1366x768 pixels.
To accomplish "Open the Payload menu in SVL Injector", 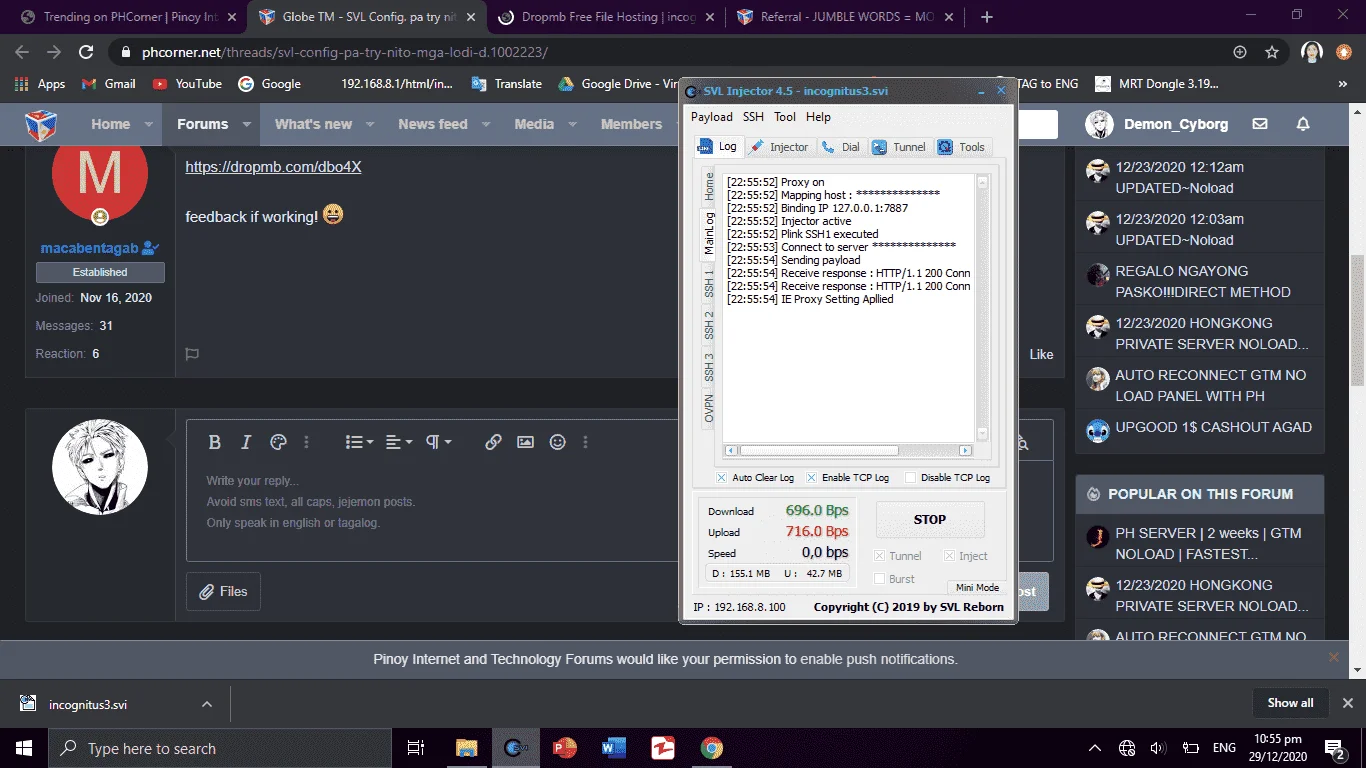I will coord(711,117).
